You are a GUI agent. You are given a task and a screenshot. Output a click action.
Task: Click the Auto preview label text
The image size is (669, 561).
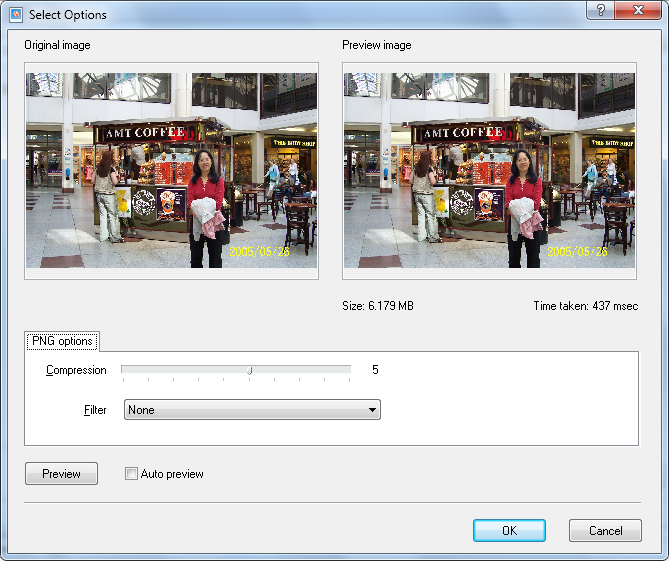pyautogui.click(x=172, y=474)
